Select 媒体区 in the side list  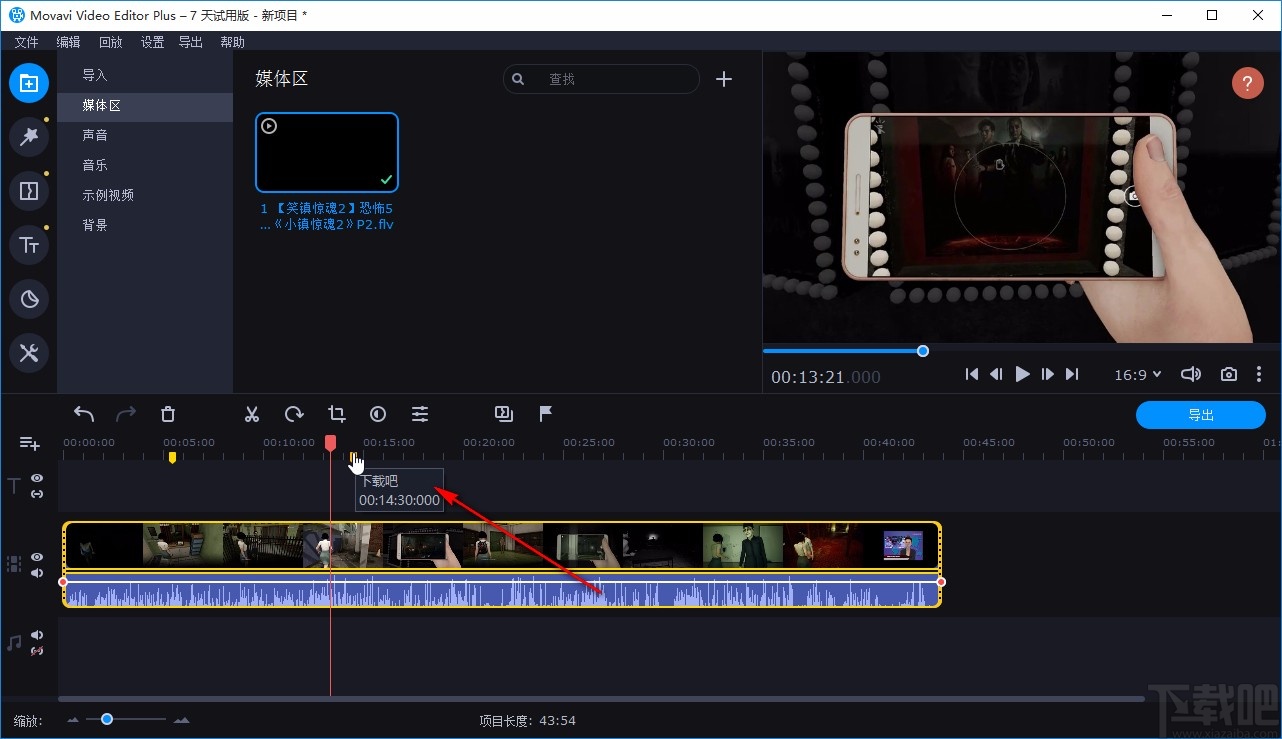tap(145, 105)
